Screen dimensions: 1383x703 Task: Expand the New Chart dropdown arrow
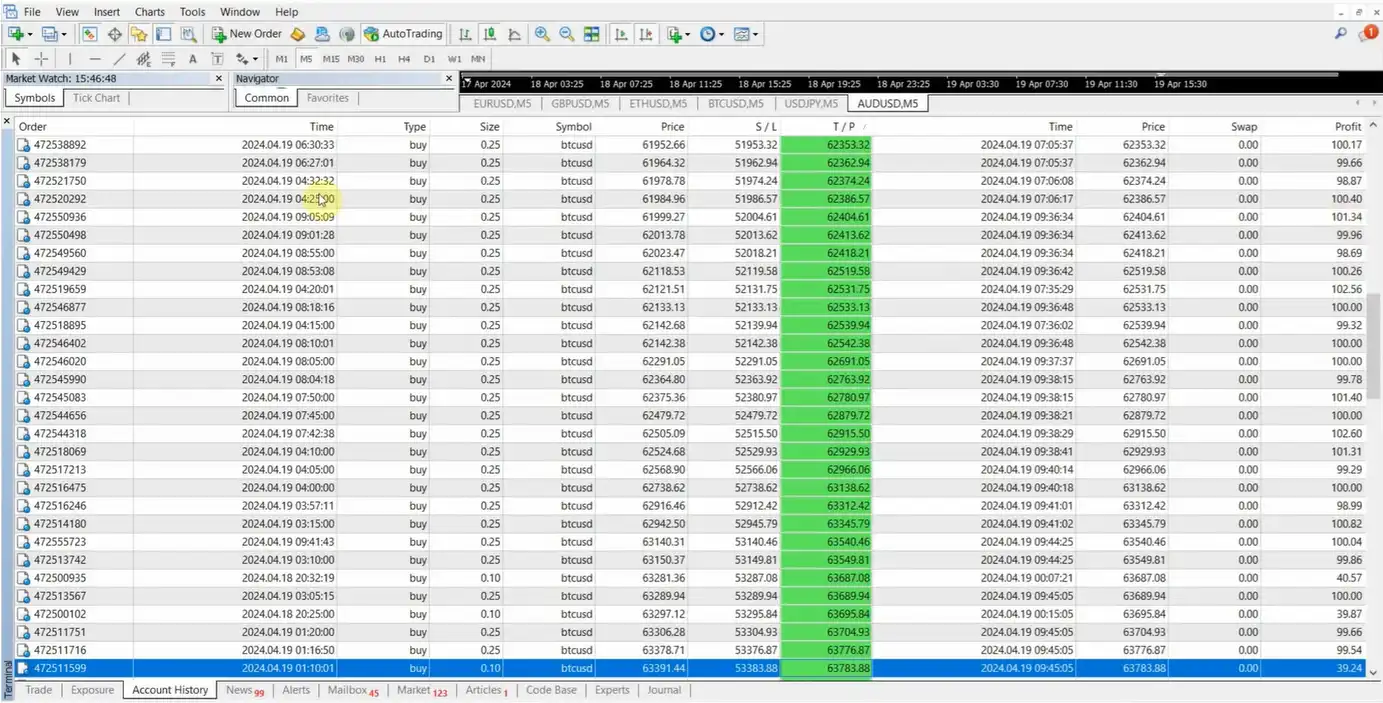(30, 34)
